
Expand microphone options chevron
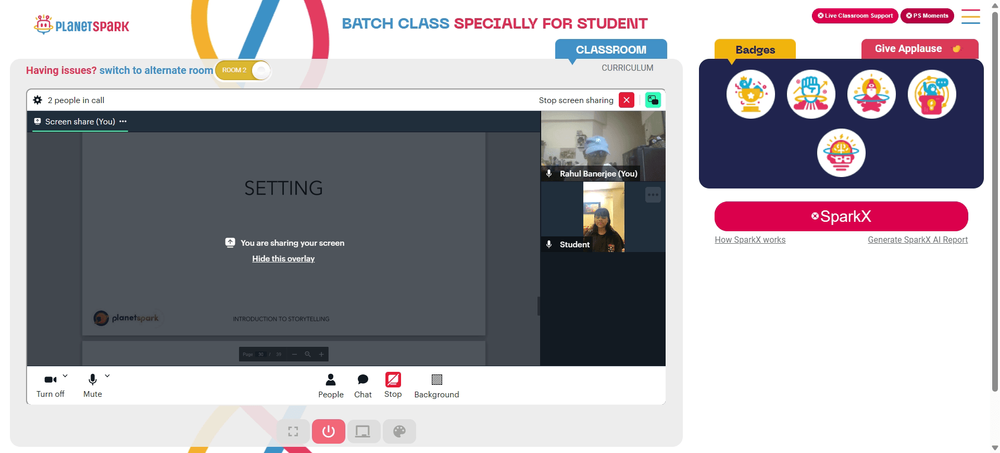click(x=107, y=376)
